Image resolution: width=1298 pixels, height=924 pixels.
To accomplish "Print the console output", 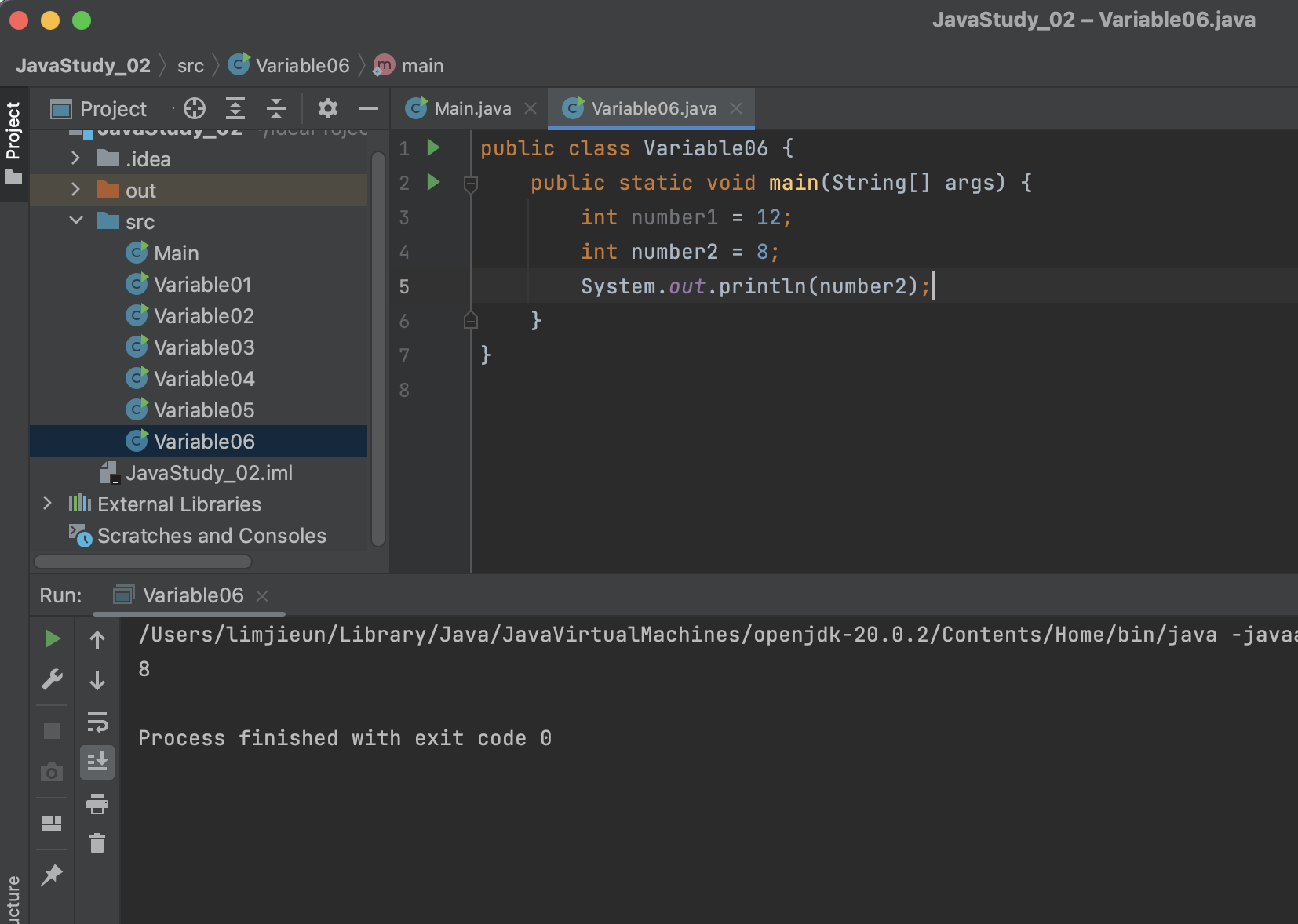I will (x=97, y=803).
